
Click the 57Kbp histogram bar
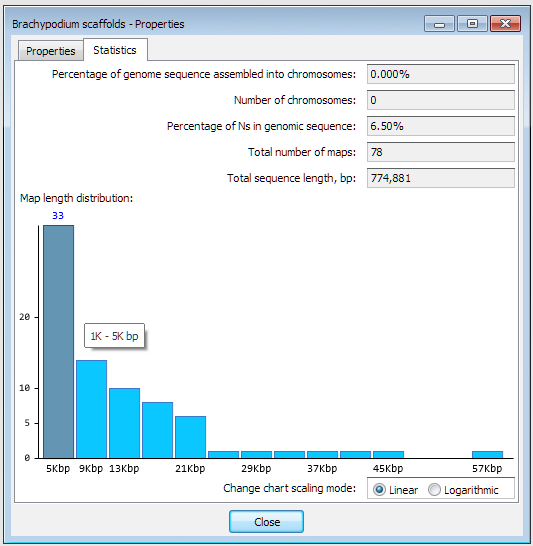coord(487,454)
